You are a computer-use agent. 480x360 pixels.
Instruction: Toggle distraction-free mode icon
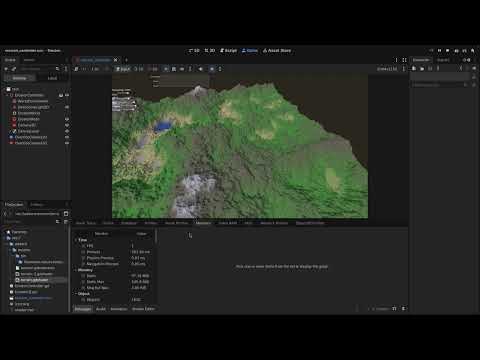pos(404,60)
